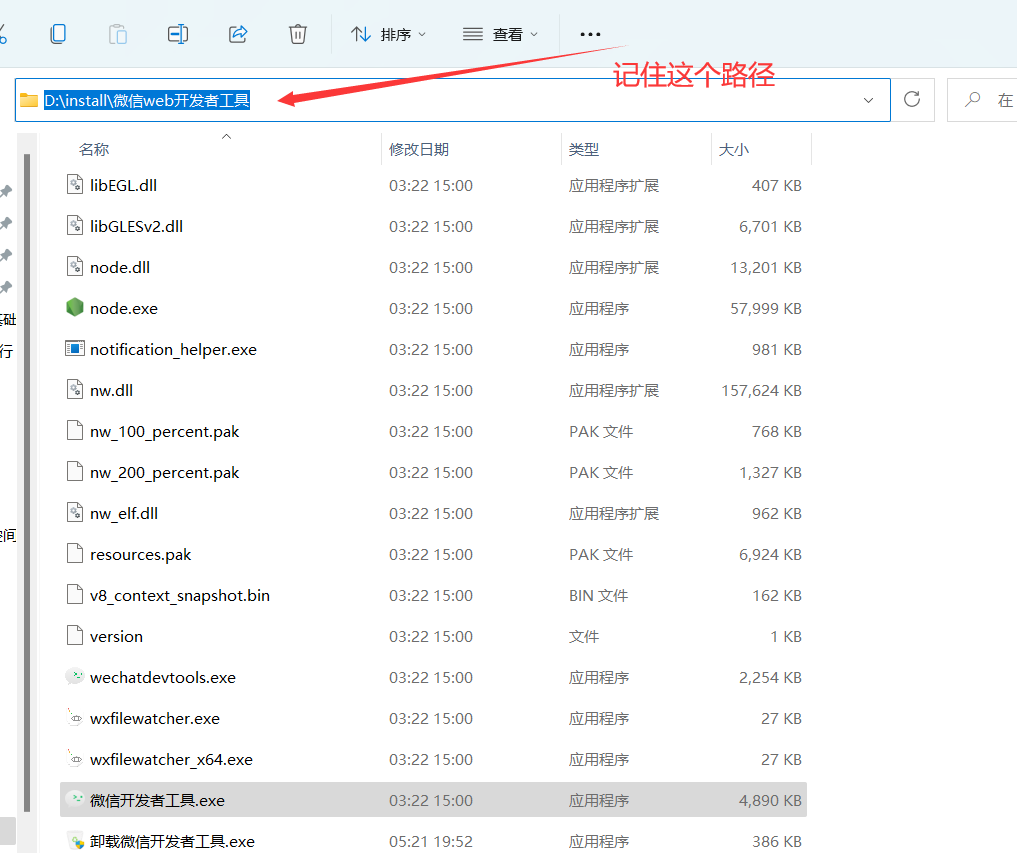
Task: Click the Share icon in toolbar
Action: [238, 34]
